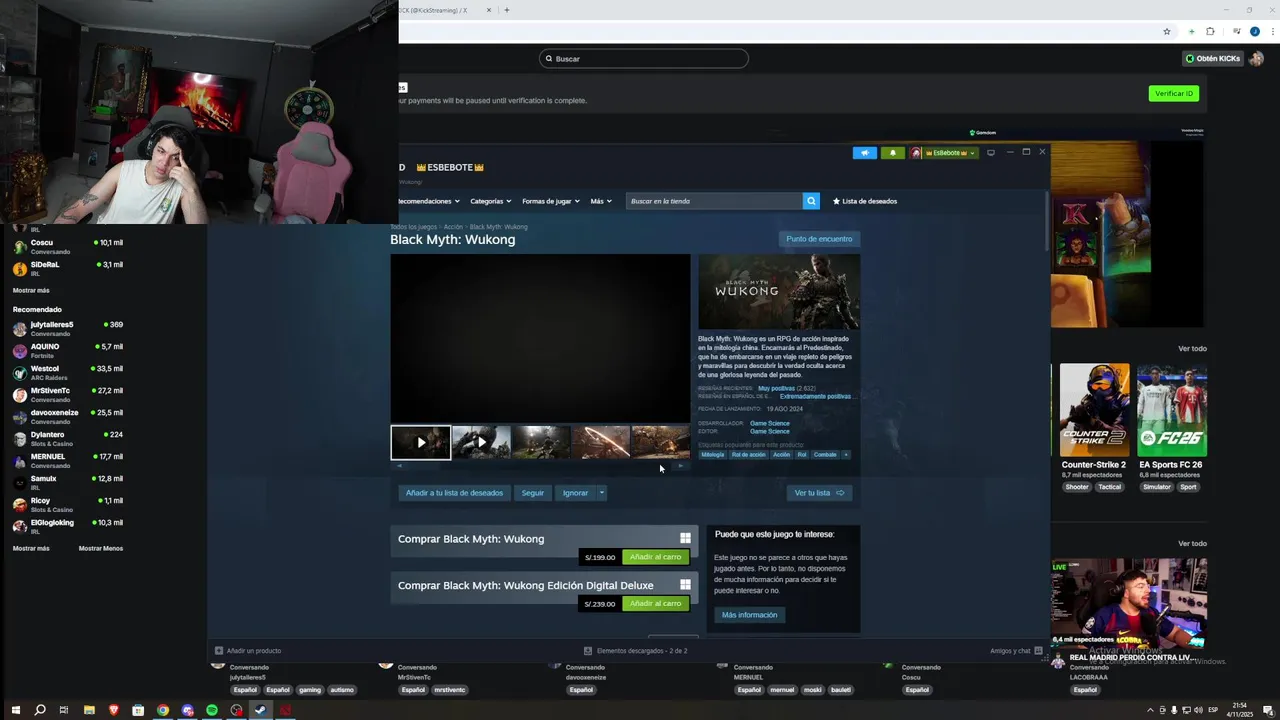Open the 'Punto de encuentro' community hub
Image resolution: width=1280 pixels, height=720 pixels.
tap(819, 239)
